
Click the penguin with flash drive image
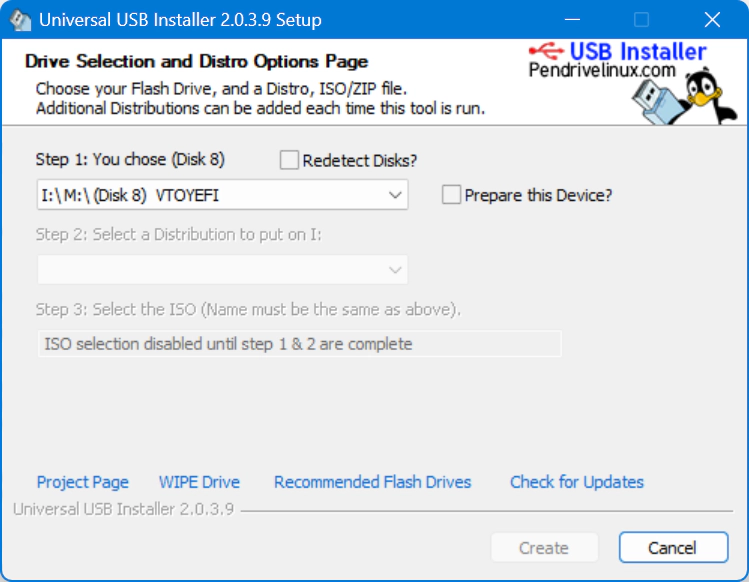684,98
